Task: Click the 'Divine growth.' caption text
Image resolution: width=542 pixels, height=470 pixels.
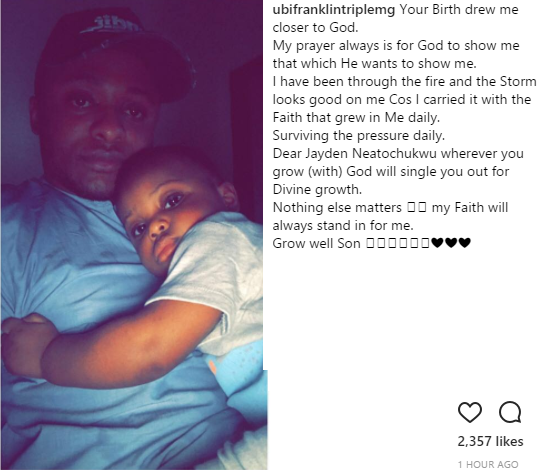Action: pos(317,189)
